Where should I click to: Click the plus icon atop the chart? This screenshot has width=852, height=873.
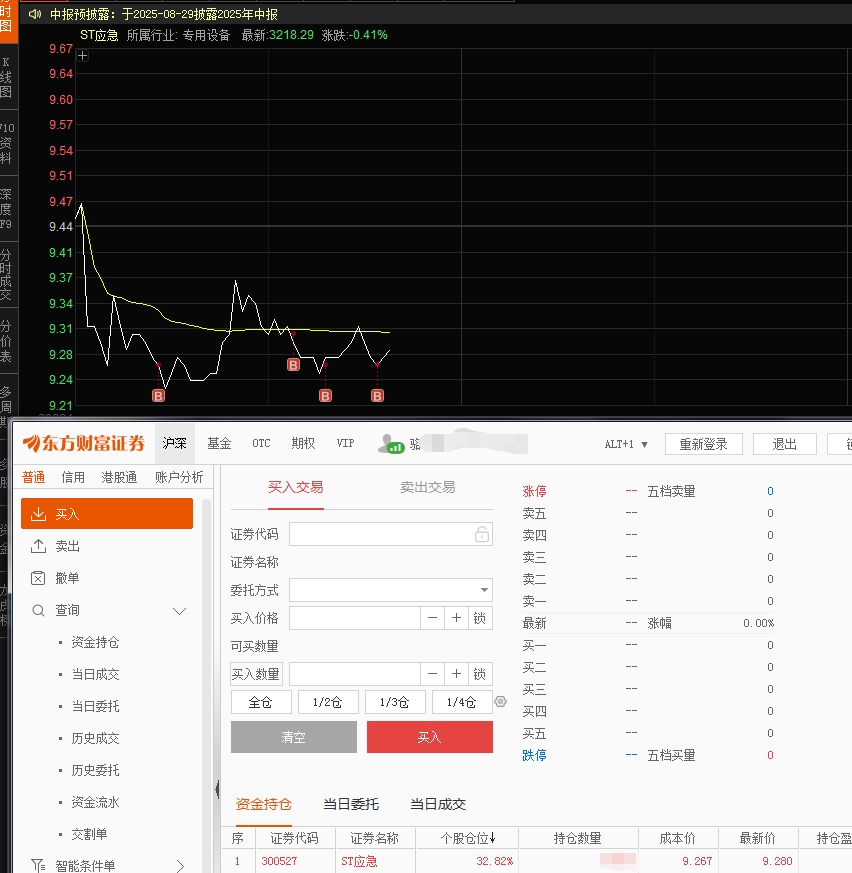tap(82, 55)
